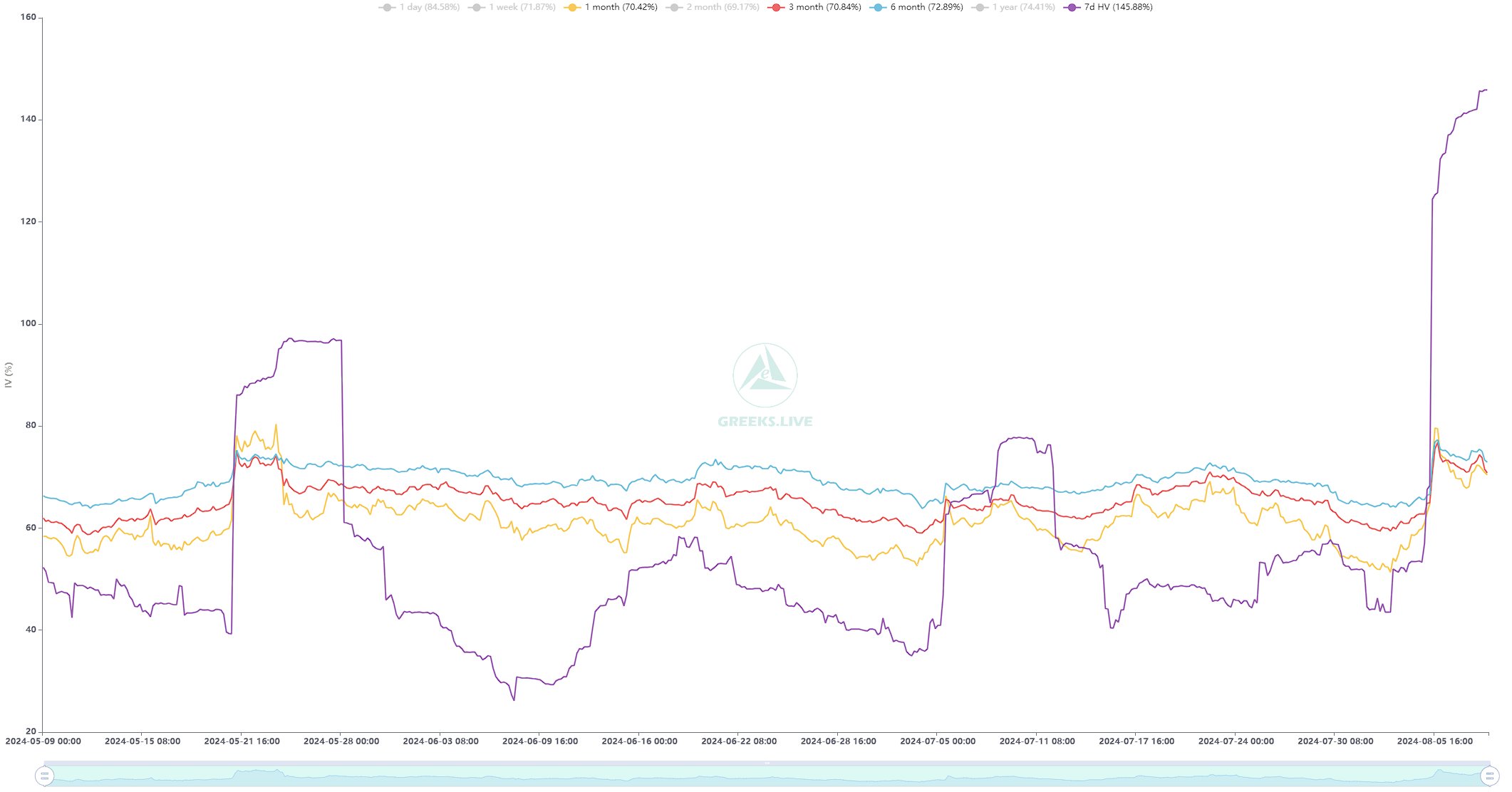Viewport: 1512px width, 792px height.
Task: Click the 7d HV peak at chart end
Action: pyautogui.click(x=1485, y=90)
